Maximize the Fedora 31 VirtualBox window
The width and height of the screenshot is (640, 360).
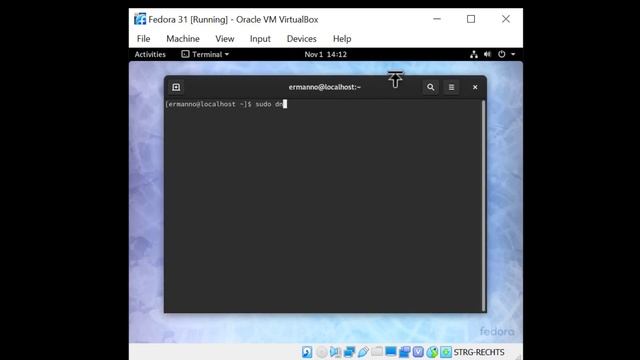[471, 19]
